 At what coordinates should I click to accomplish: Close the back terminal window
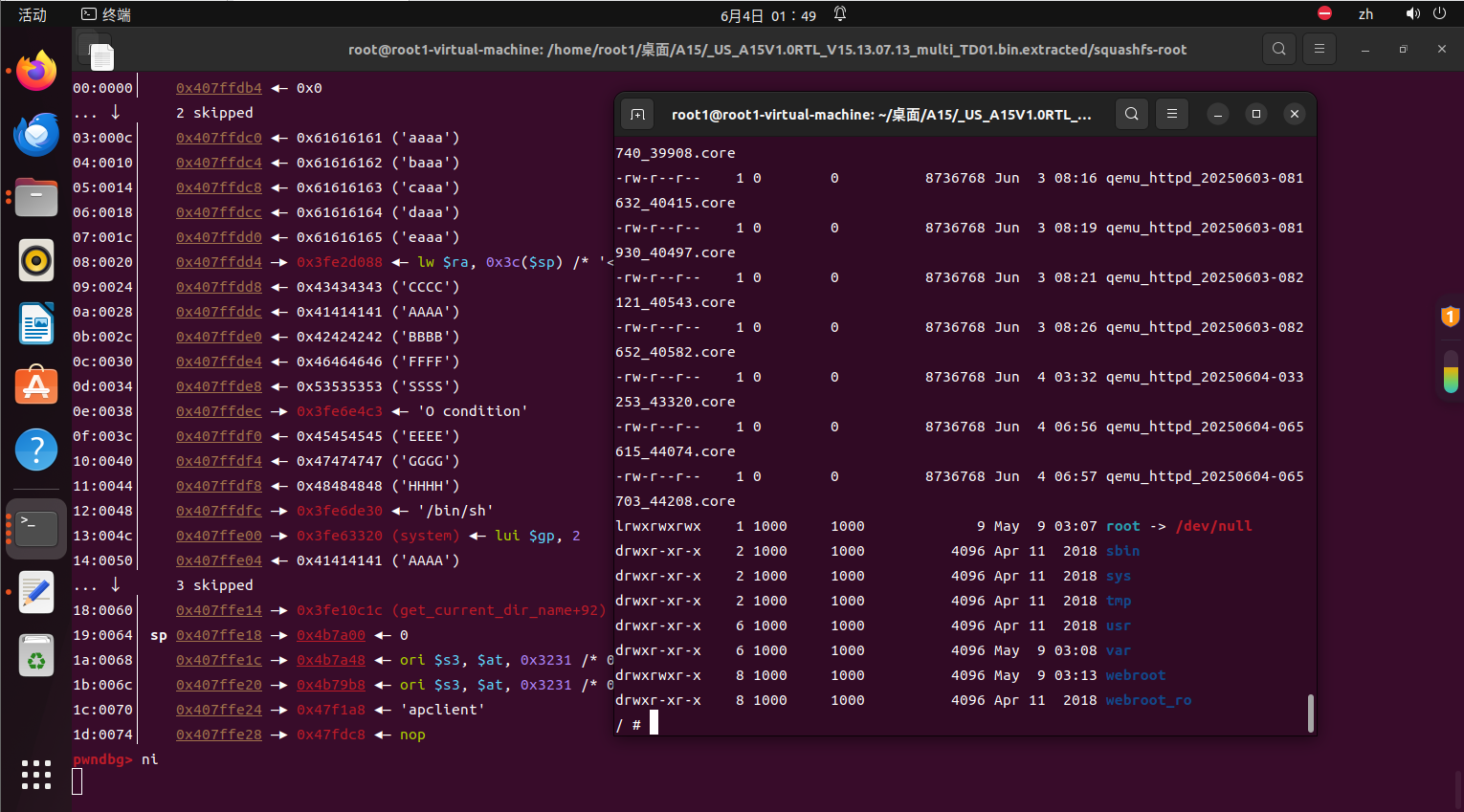pyautogui.click(x=1442, y=49)
